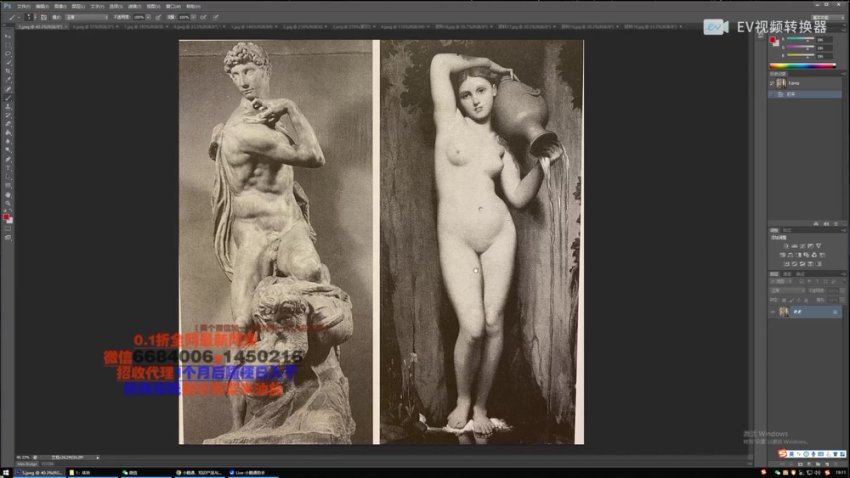Select the Eraser tool

pyautogui.click(x=8, y=124)
